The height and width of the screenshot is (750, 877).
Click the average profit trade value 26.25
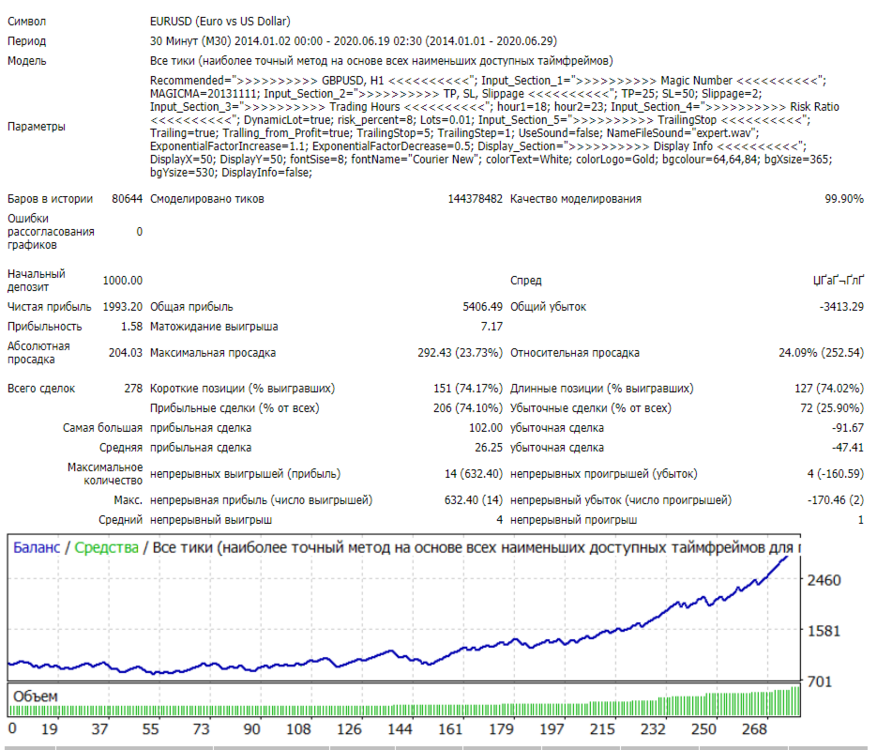(x=489, y=447)
